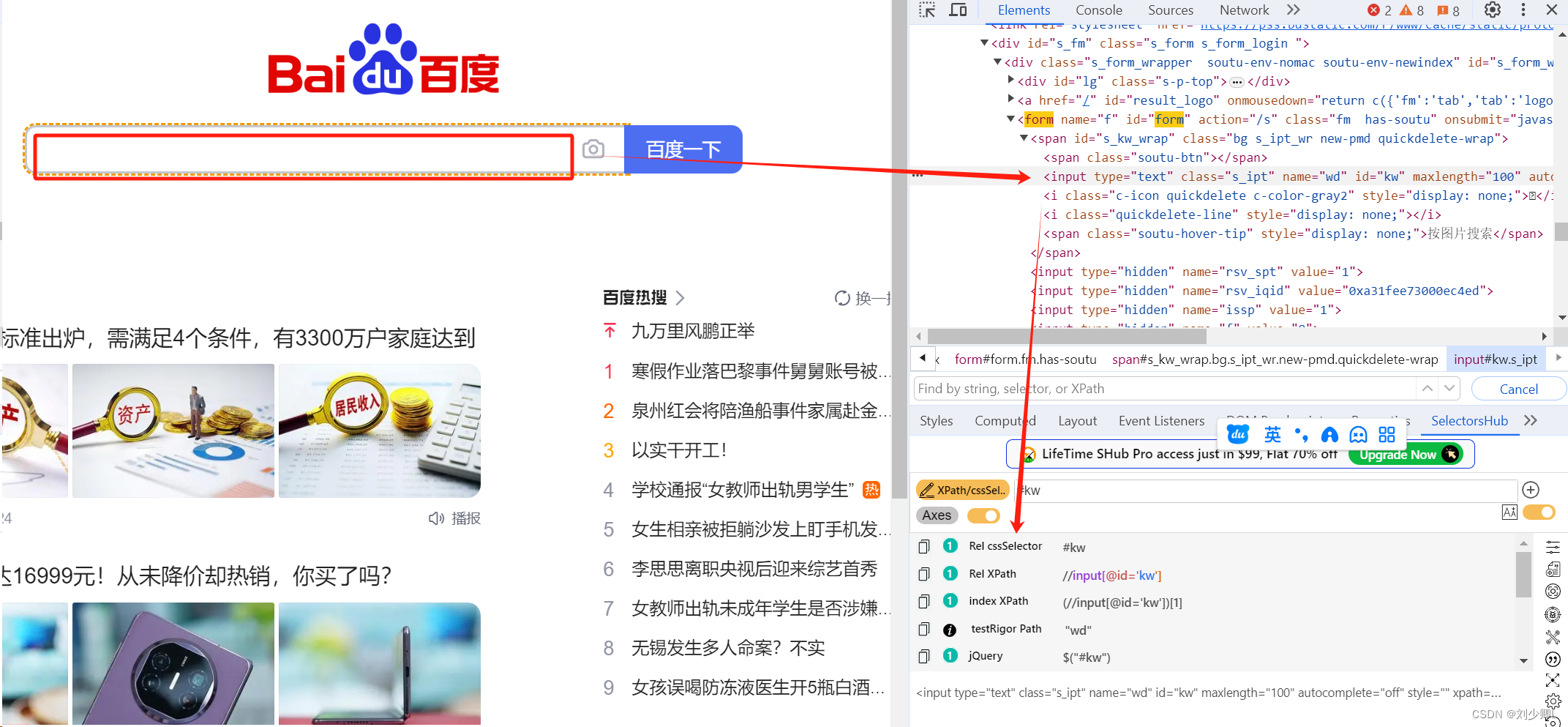Image resolution: width=1568 pixels, height=727 pixels.
Task: Open DevTools three-dot customize menu
Action: [x=1523, y=10]
